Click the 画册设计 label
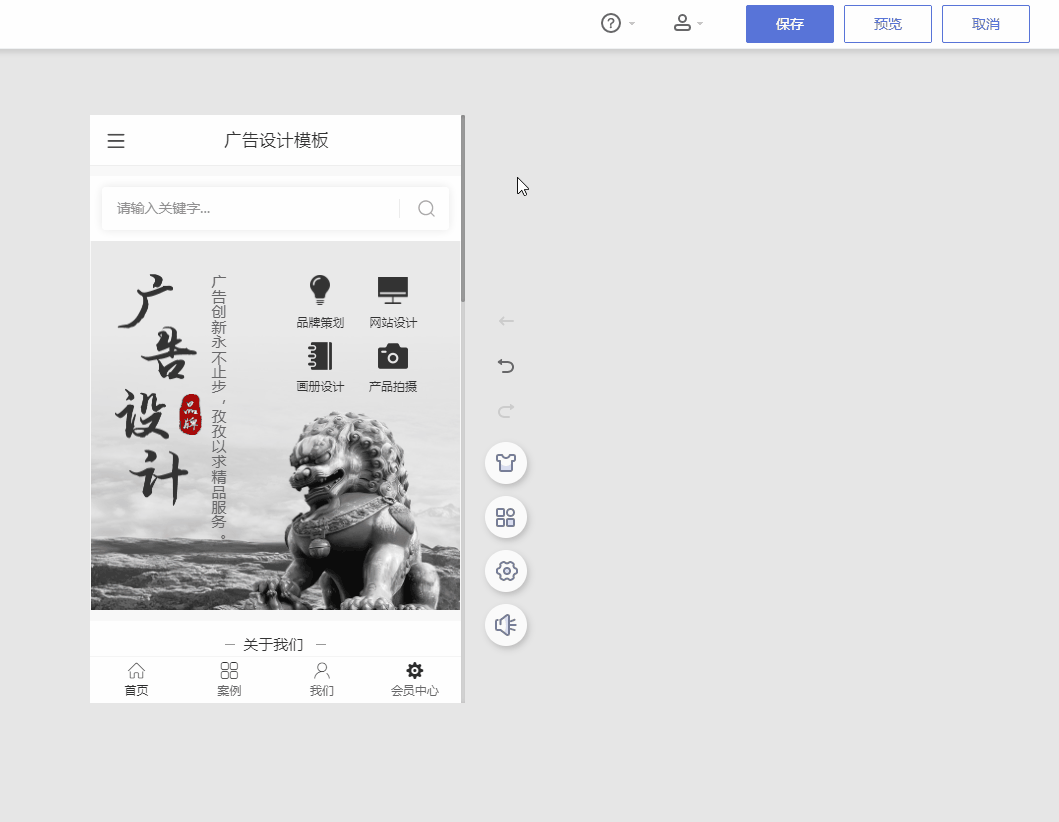Image resolution: width=1059 pixels, height=822 pixels. click(320, 386)
